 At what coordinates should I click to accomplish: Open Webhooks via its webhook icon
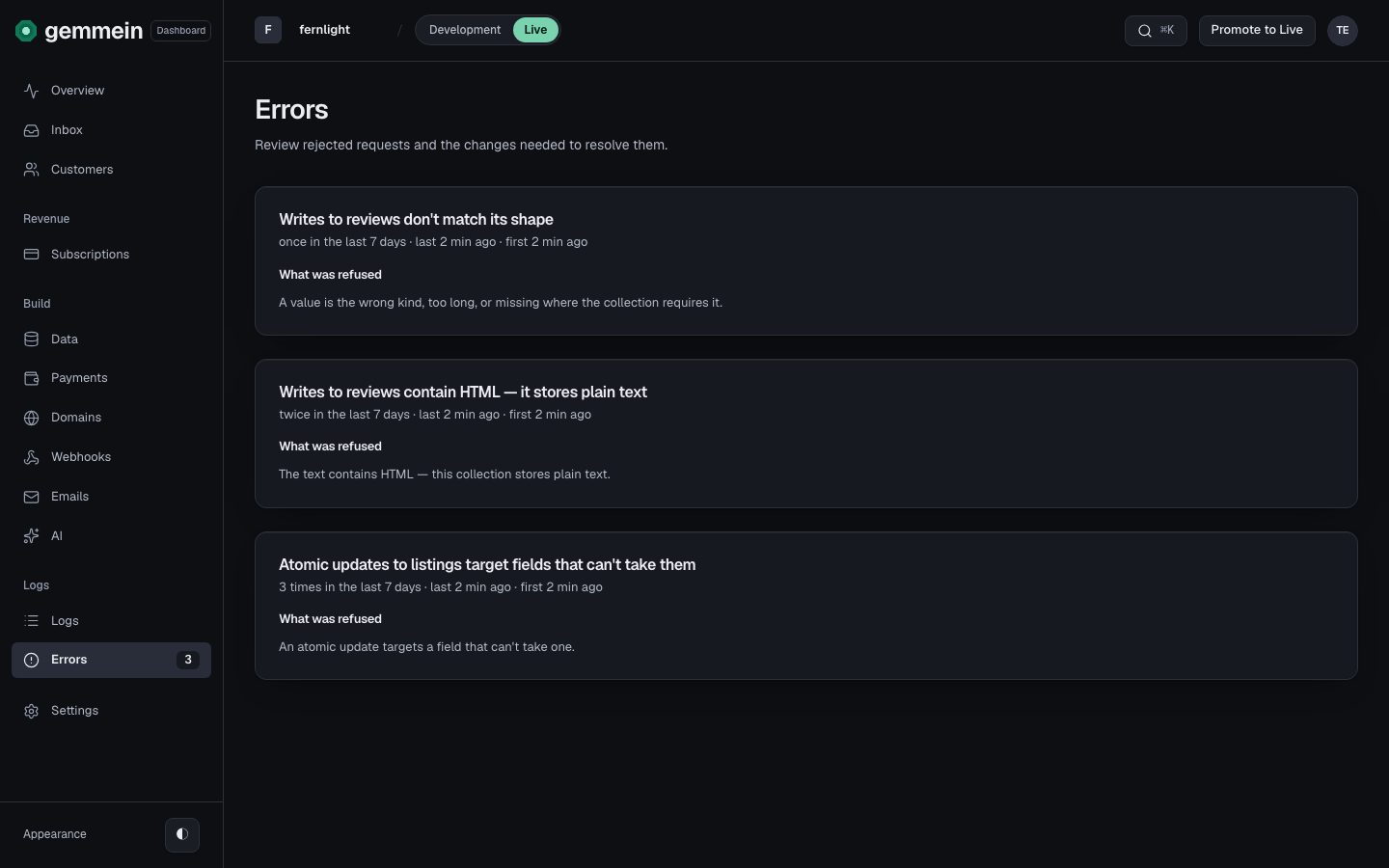click(32, 457)
